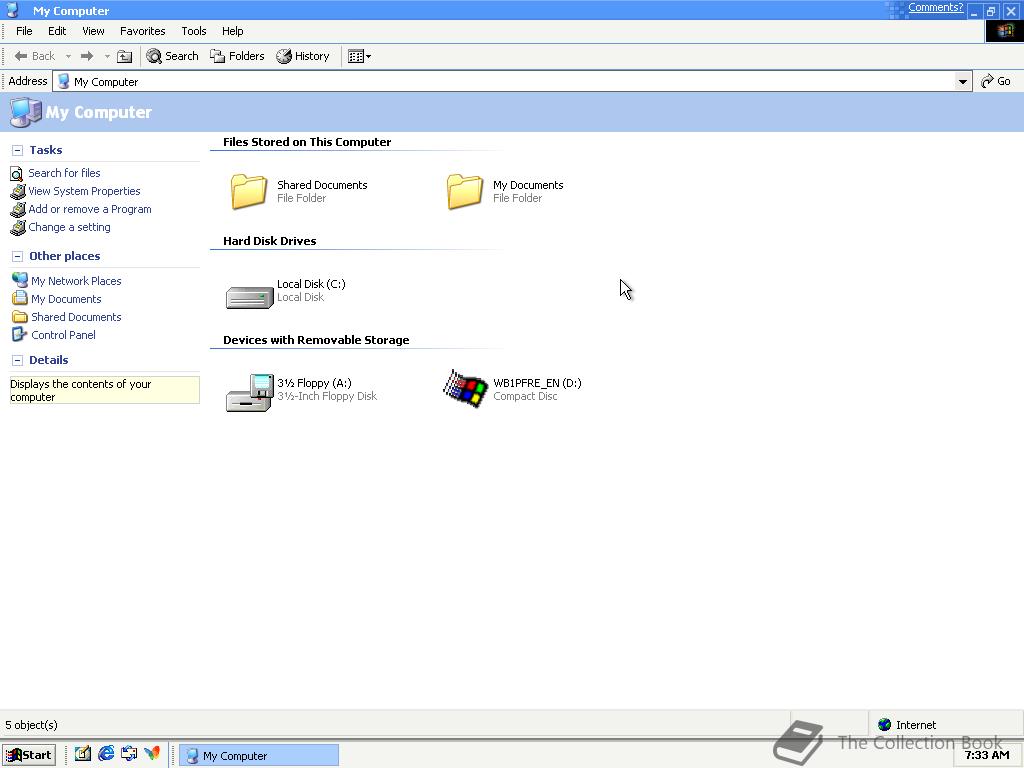Click the View System Properties icon
Viewport: 1024px width, 768px height.
[x=18, y=191]
